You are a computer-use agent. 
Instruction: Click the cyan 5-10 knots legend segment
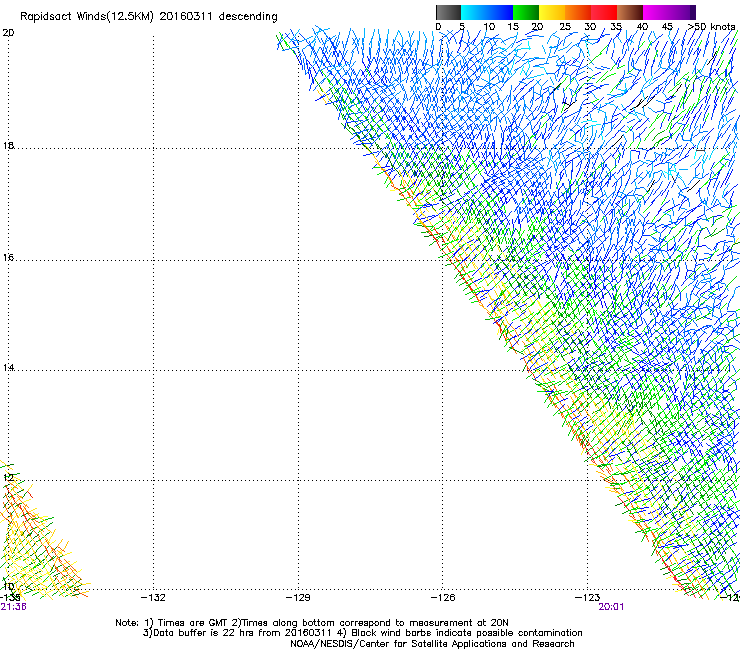(474, 12)
